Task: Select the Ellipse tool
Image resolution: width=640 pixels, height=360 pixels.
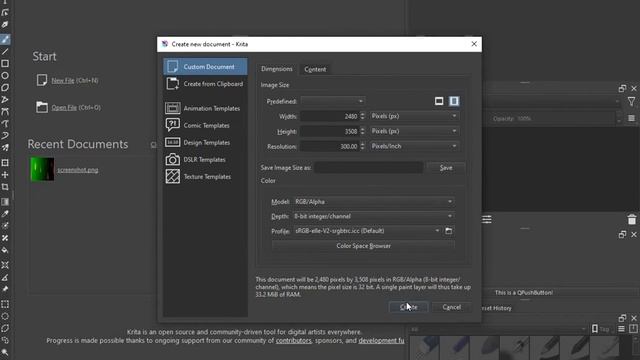Action: [x=5, y=76]
